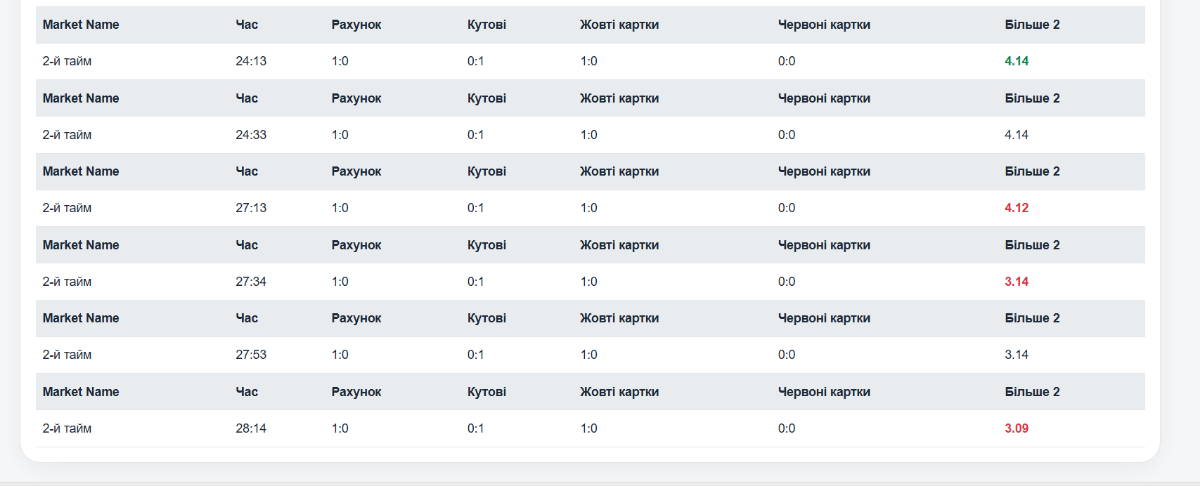Screen dimensions: 1200x486
Task: Select the red 3.09 odds value
Action: 1017,429
